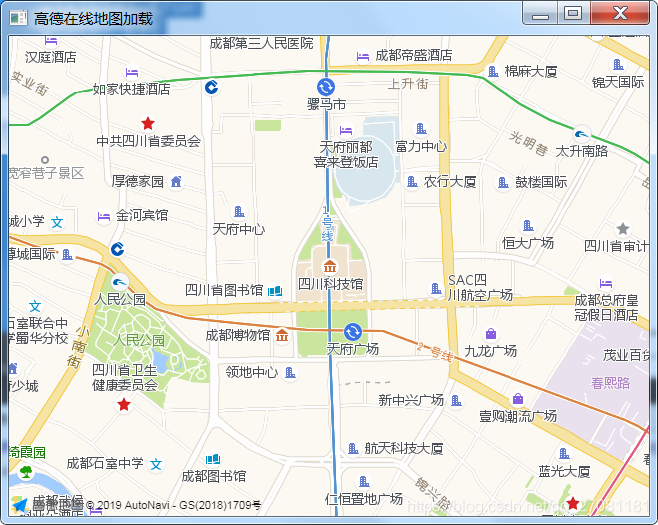Click the 太升南路 station icon

click(582, 134)
